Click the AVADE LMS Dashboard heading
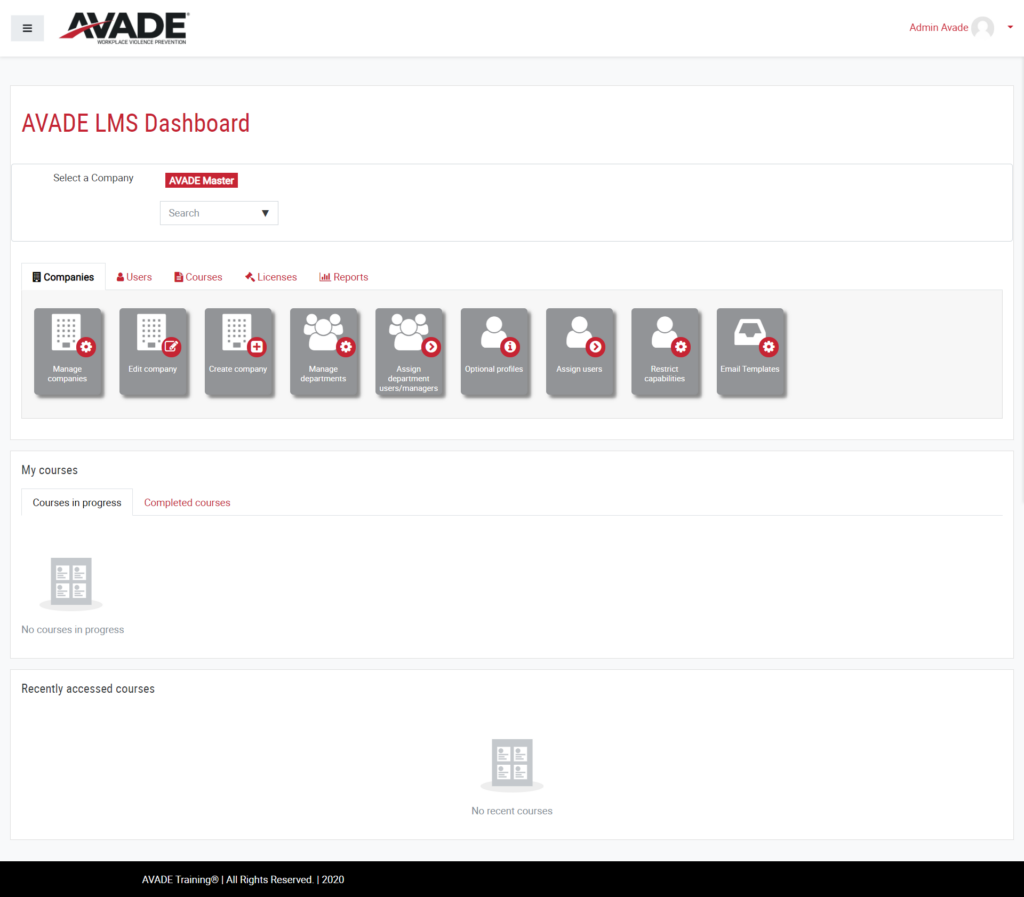The image size is (1024, 897). 136,123
